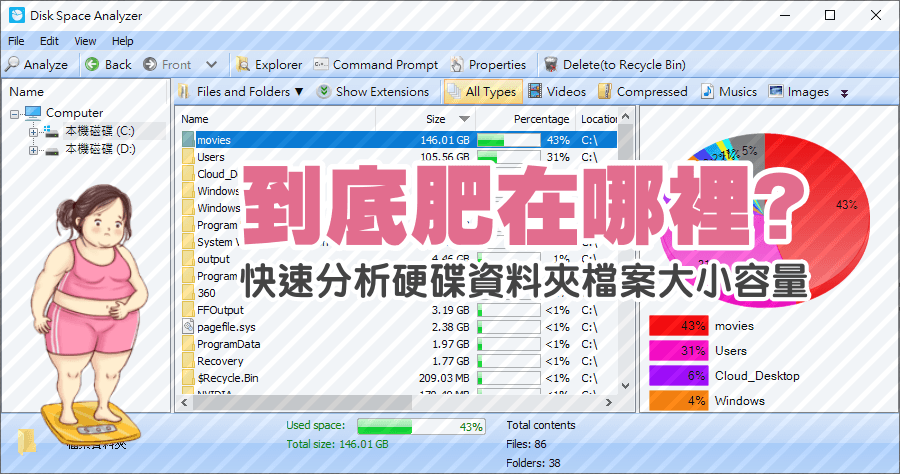The height and width of the screenshot is (474, 900).
Task: Go Back using green arrow icon
Action: click(92, 64)
